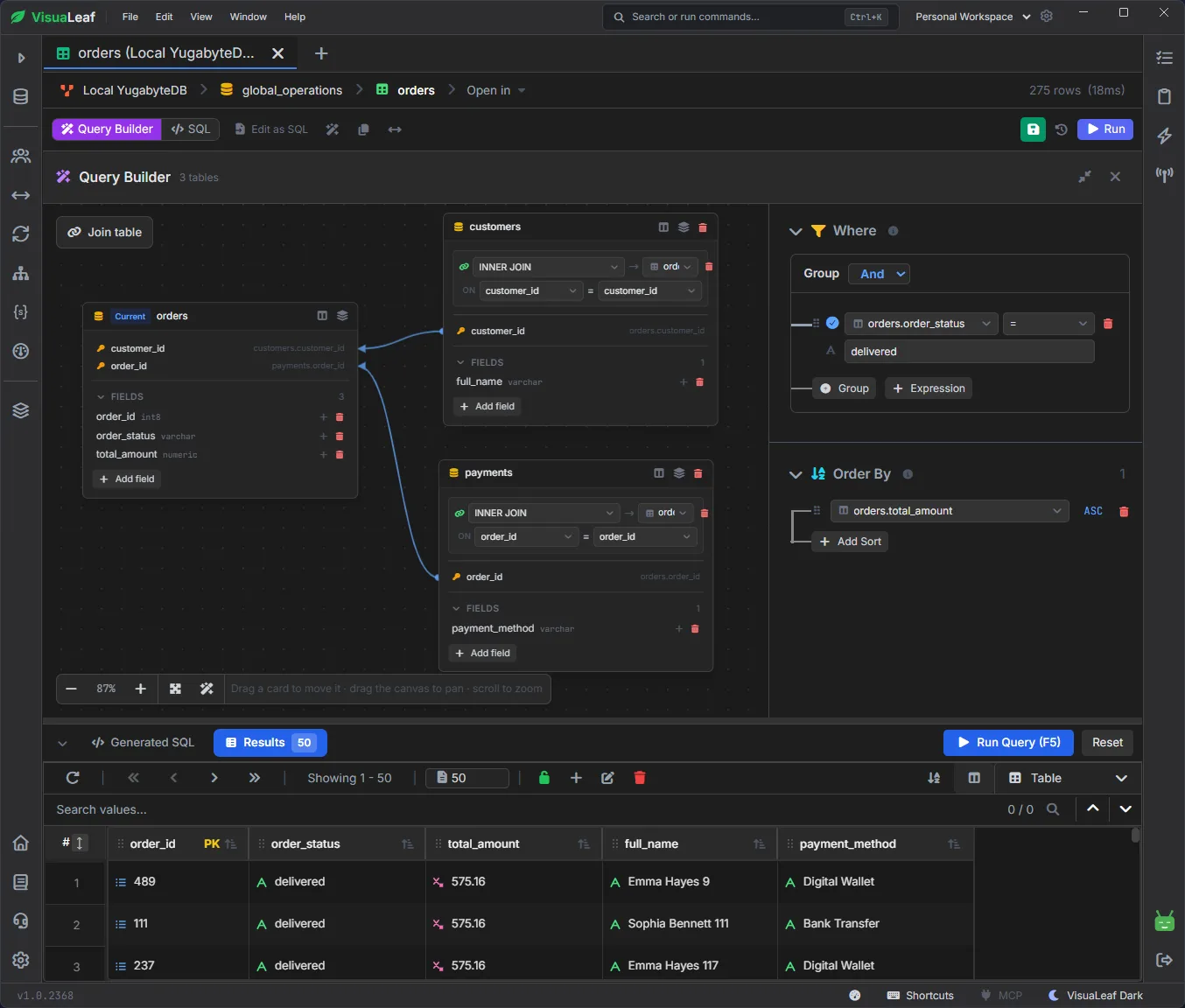Image resolution: width=1185 pixels, height=1008 pixels.
Task: Collapse the Query Builder panel icon
Action: [x=1084, y=177]
